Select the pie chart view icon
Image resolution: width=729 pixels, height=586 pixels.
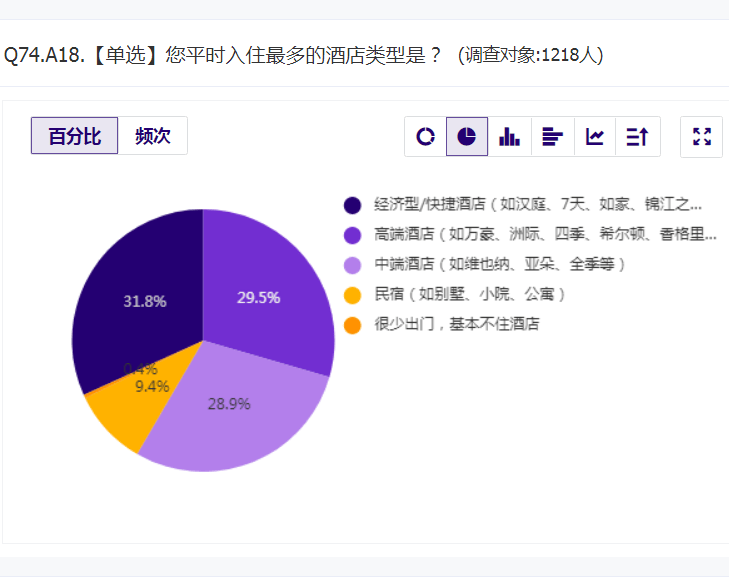(x=467, y=137)
